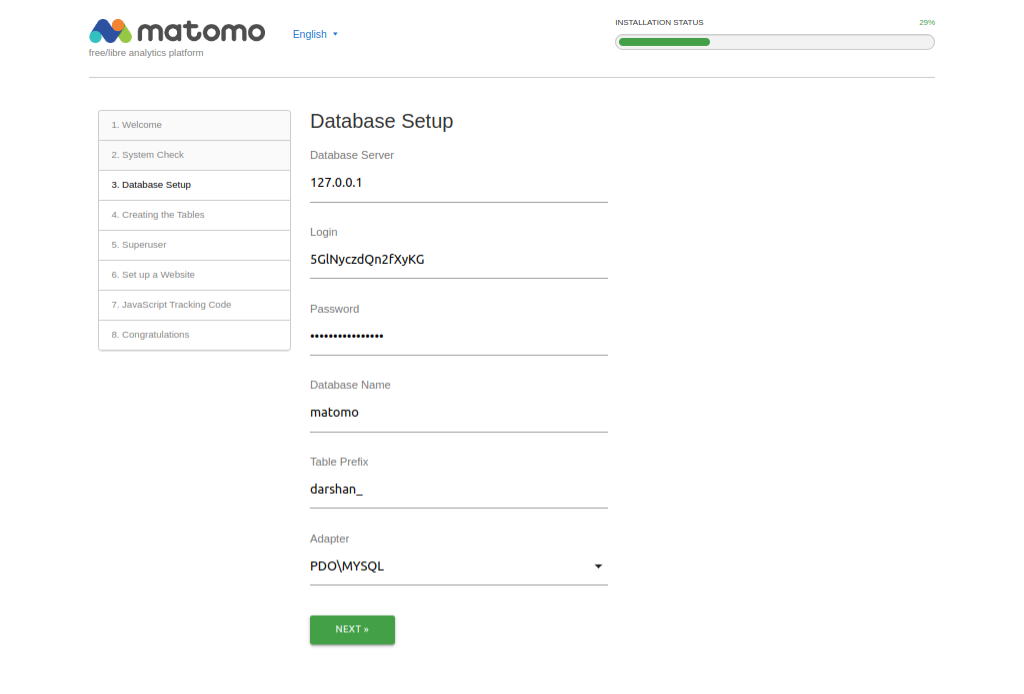This screenshot has height=694, width=1024.
Task: Open the Adapter PDO\MYSQL dropdown
Action: (x=458, y=567)
